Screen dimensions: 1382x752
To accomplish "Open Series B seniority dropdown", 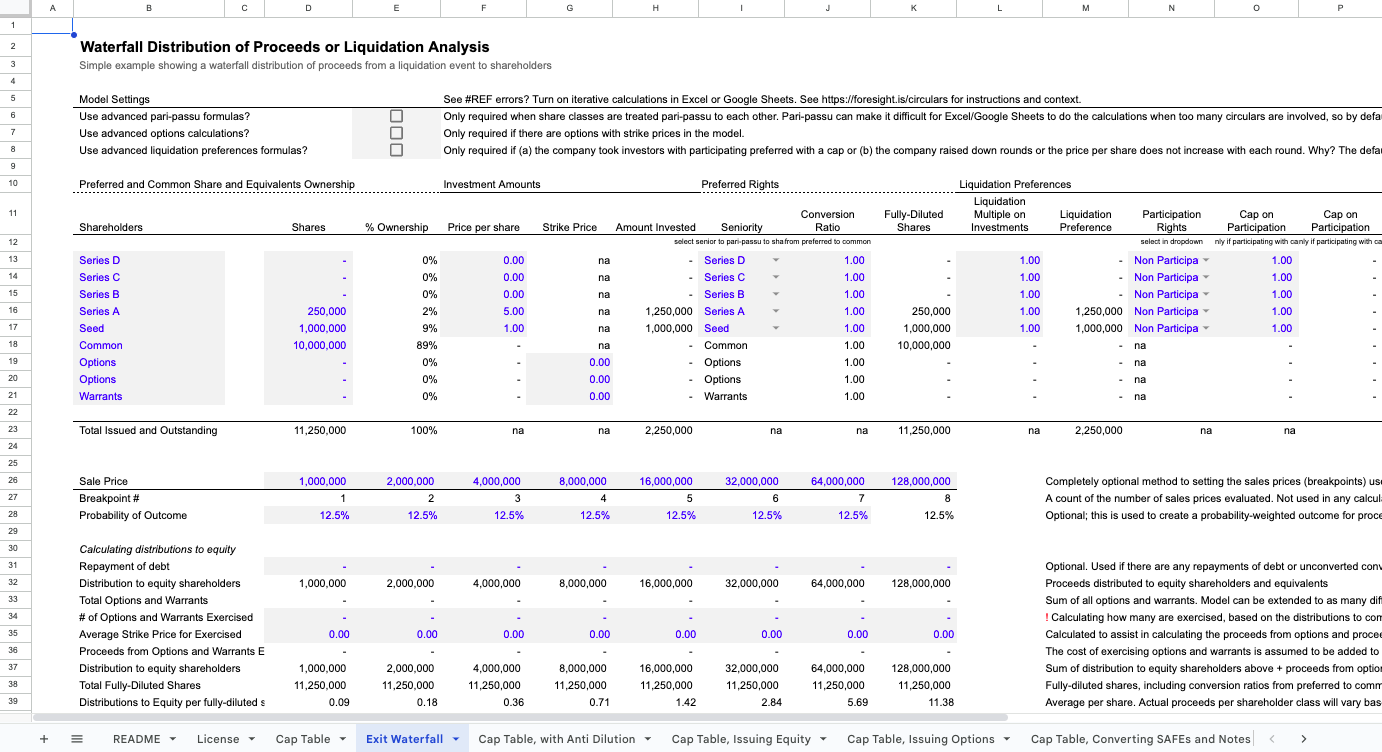I will click(x=776, y=294).
